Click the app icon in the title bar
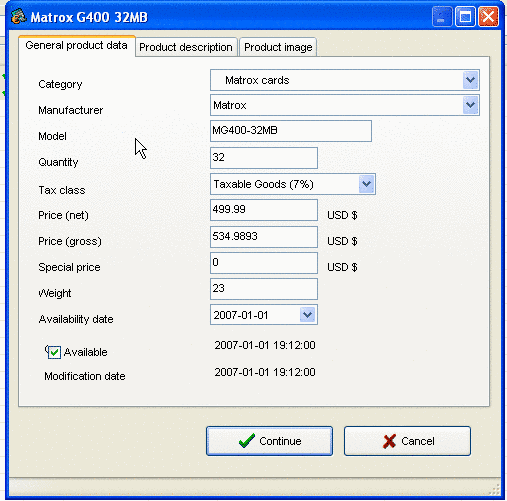507x501 pixels. tap(18, 16)
